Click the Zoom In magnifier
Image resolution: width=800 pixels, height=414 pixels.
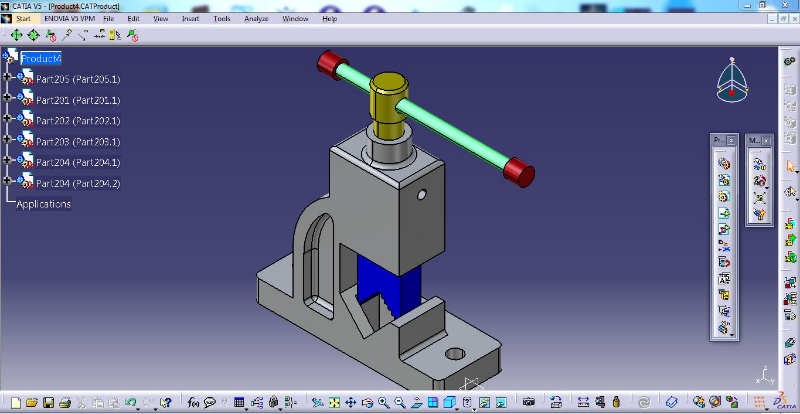click(x=384, y=402)
